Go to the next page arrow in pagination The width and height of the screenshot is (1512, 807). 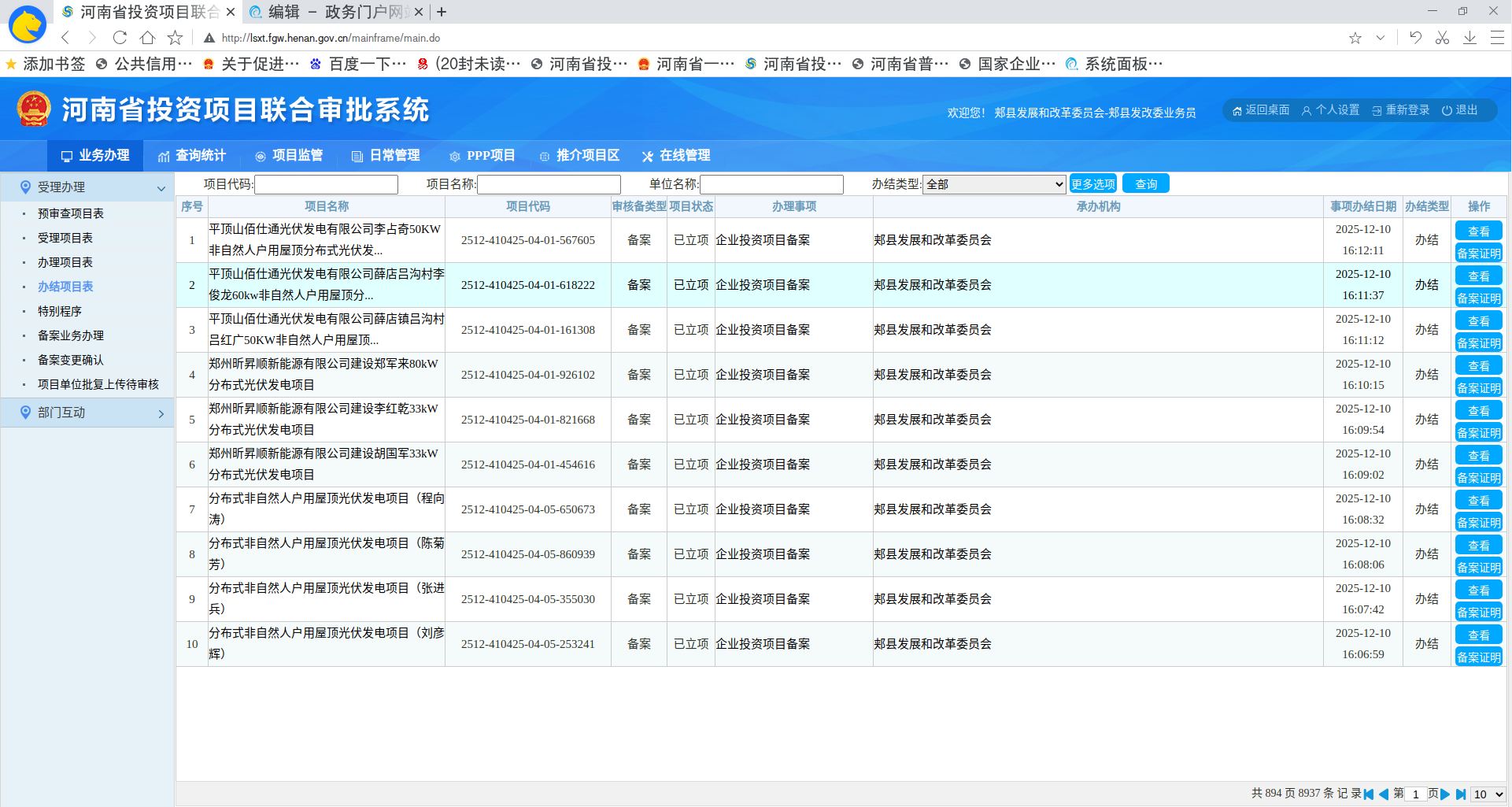(1447, 794)
